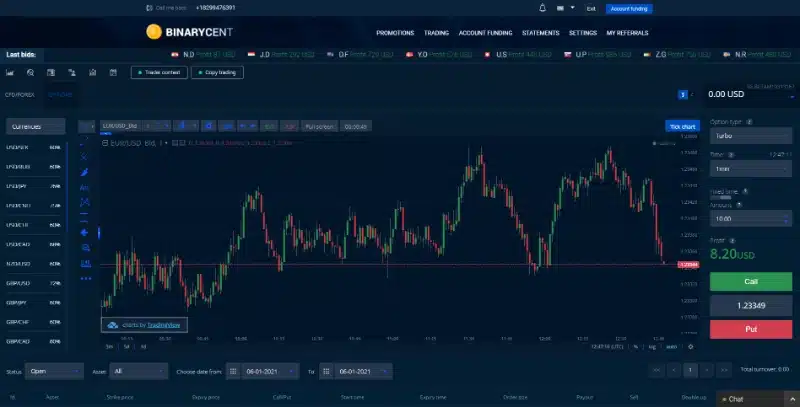
Task: Open the My Referrals menu
Action: click(627, 33)
